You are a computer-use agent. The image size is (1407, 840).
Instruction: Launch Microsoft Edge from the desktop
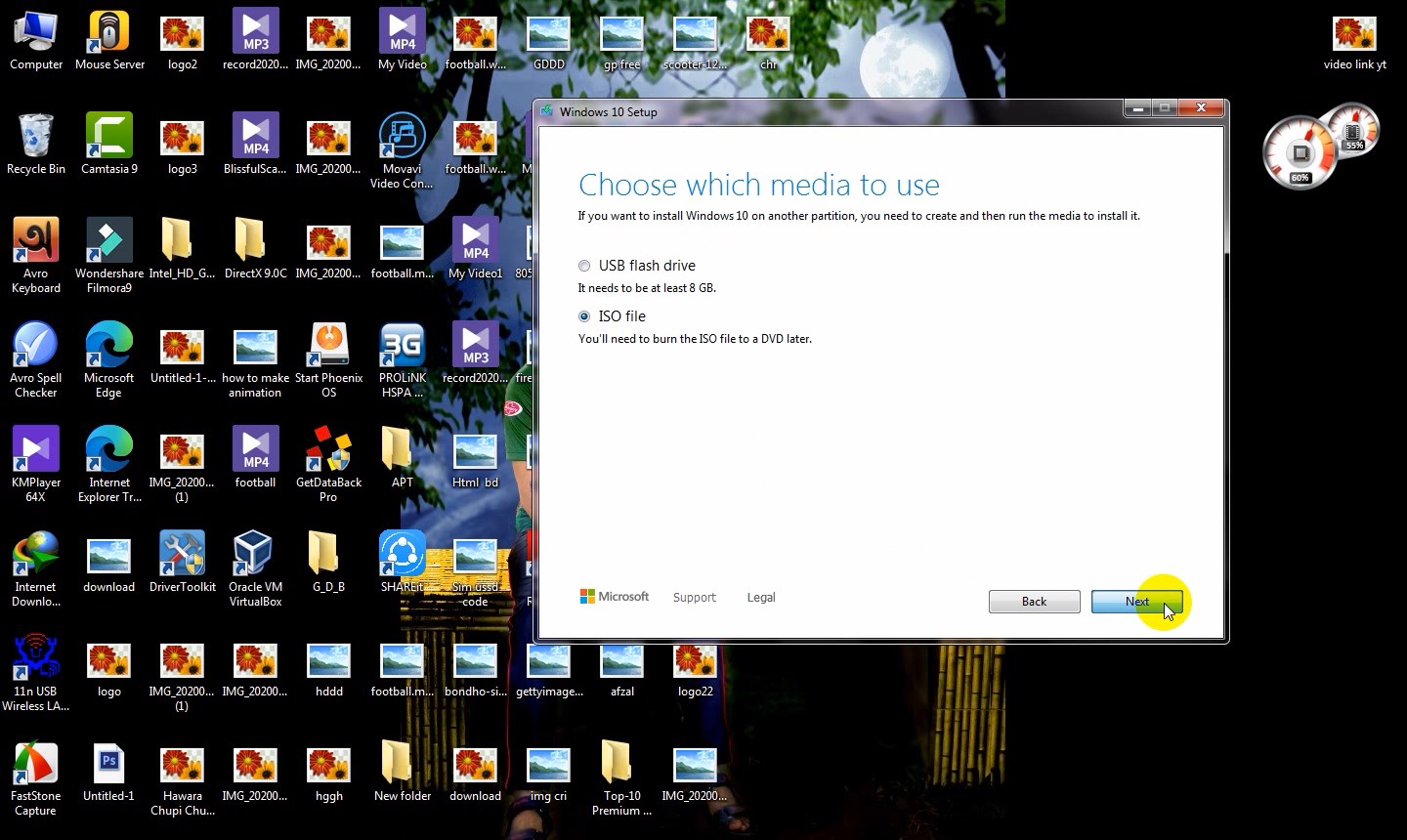(109, 360)
